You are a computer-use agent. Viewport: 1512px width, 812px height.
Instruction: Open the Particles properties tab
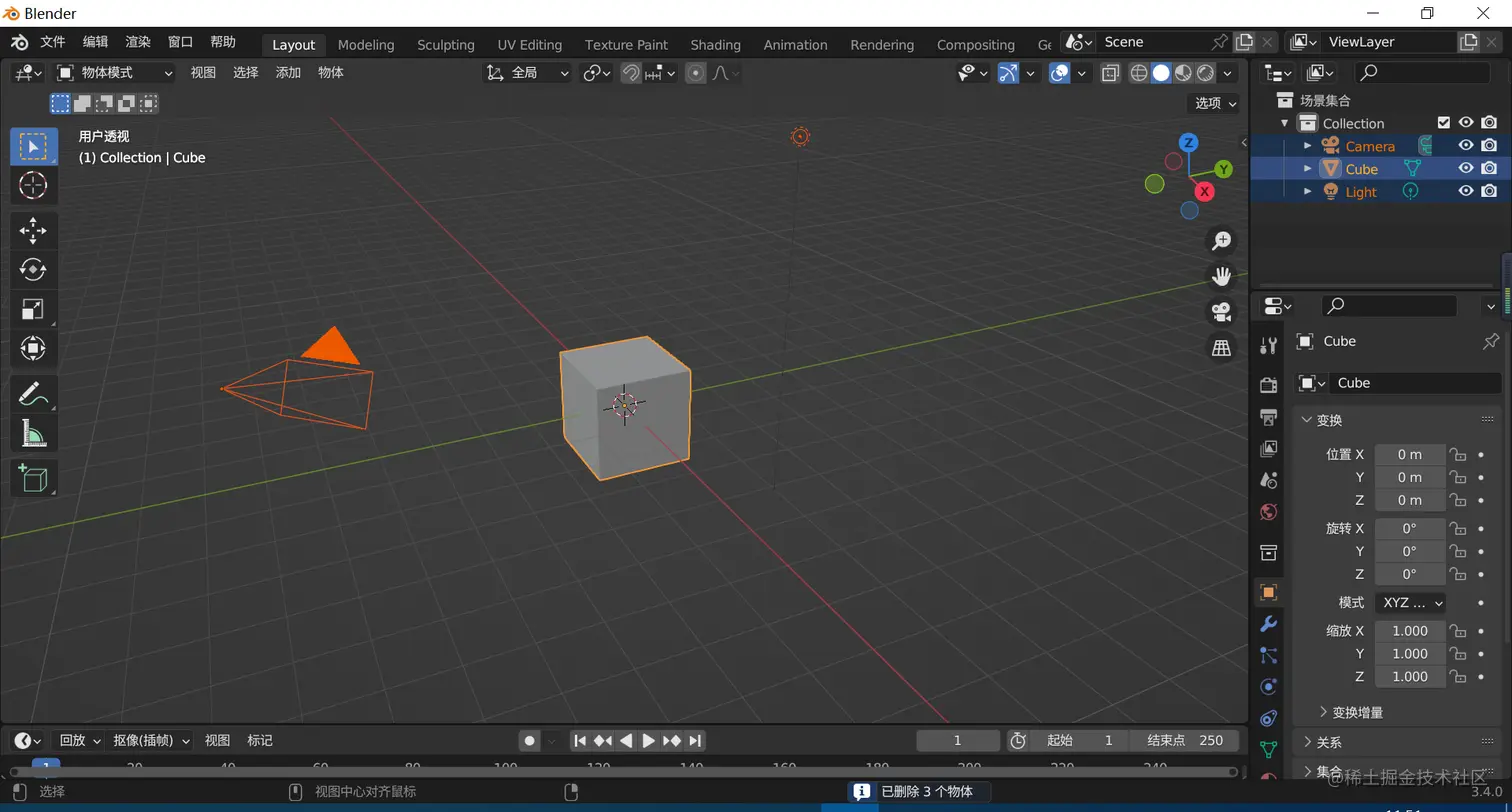click(1269, 655)
